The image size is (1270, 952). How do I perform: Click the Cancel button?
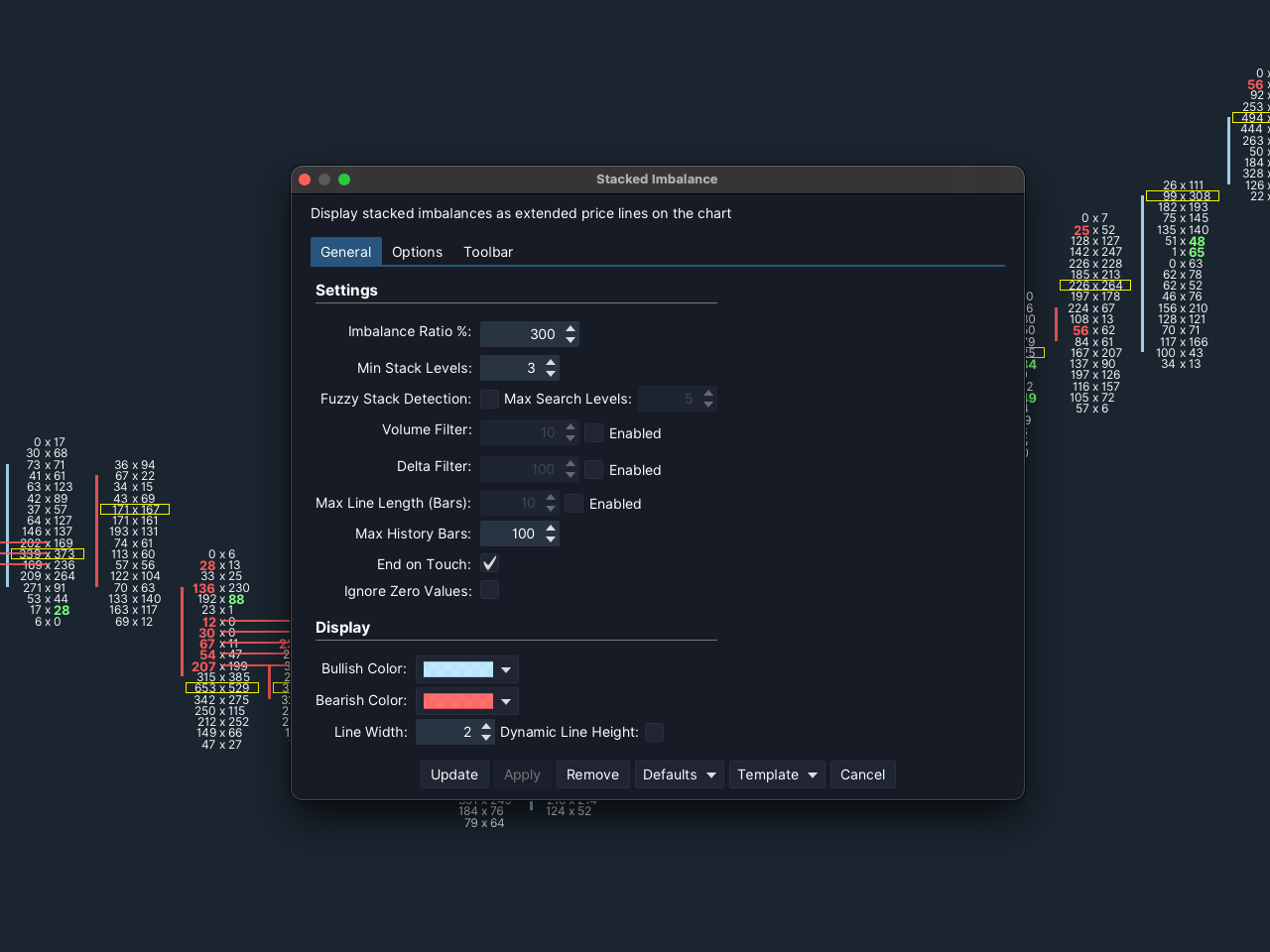coord(862,774)
